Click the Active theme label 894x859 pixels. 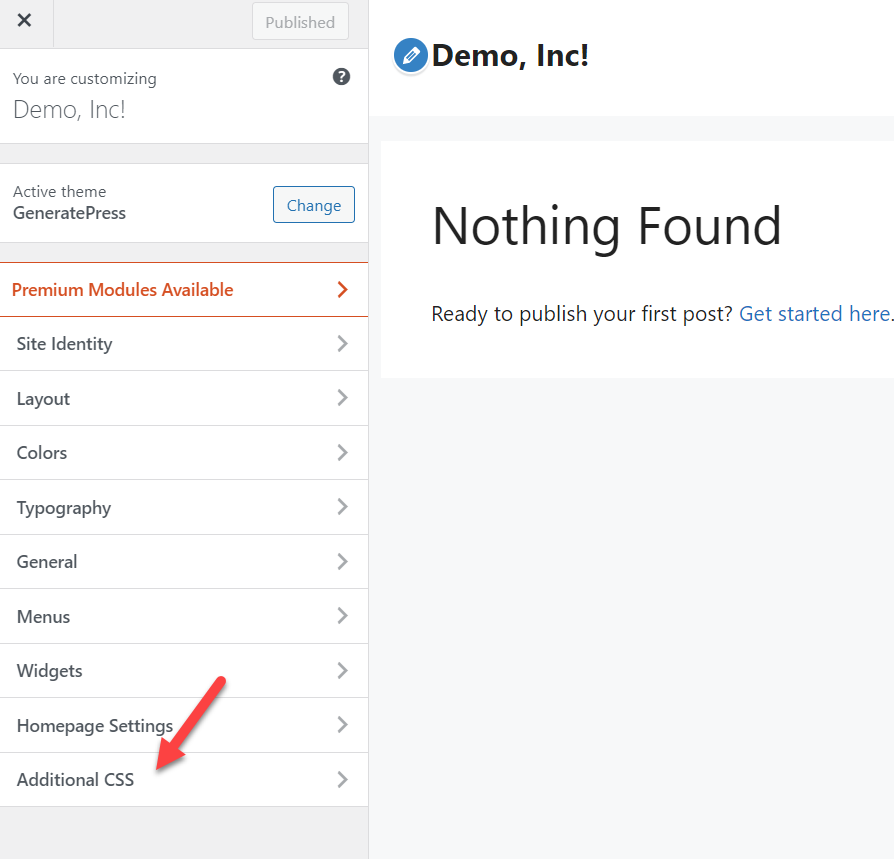(x=60, y=192)
